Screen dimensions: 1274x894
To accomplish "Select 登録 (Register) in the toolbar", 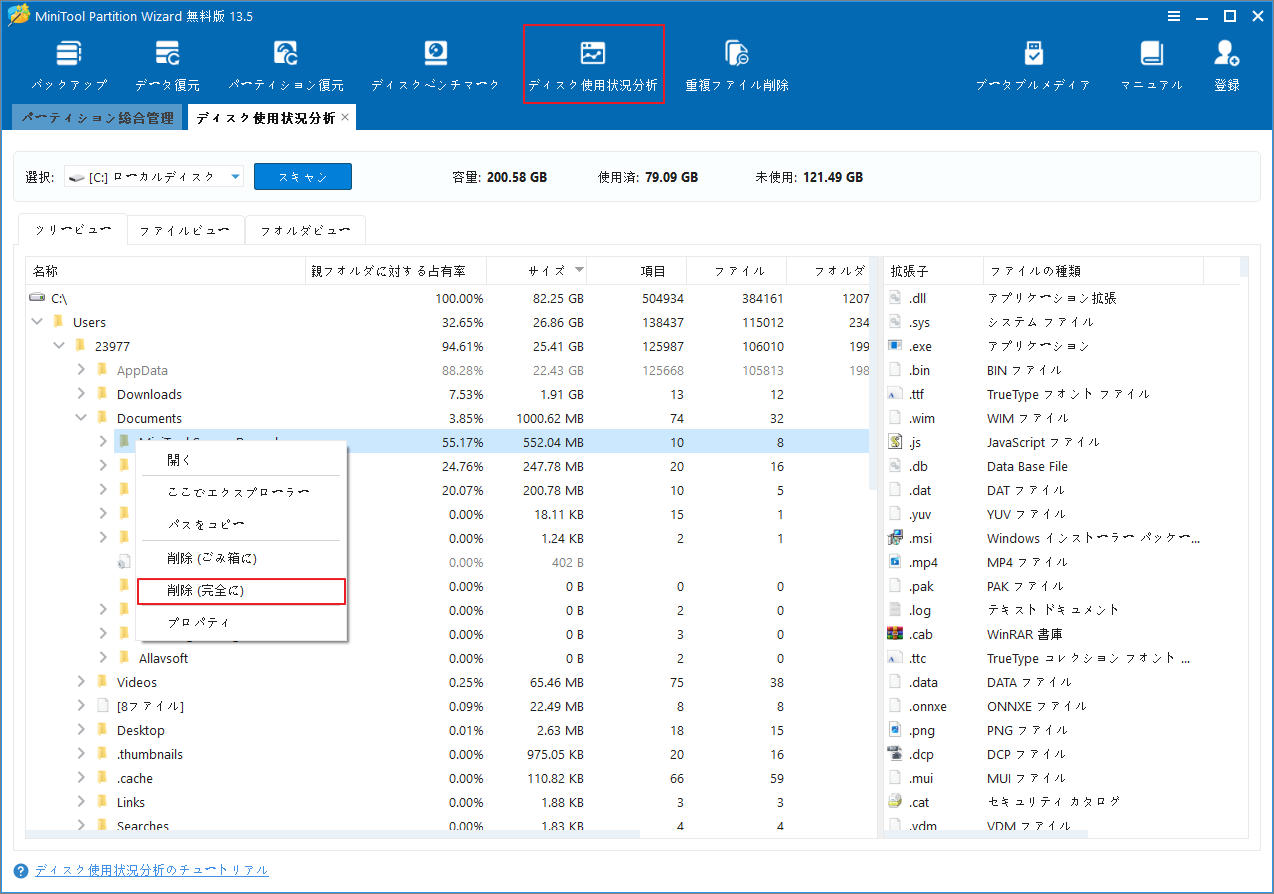I will tap(1226, 60).
